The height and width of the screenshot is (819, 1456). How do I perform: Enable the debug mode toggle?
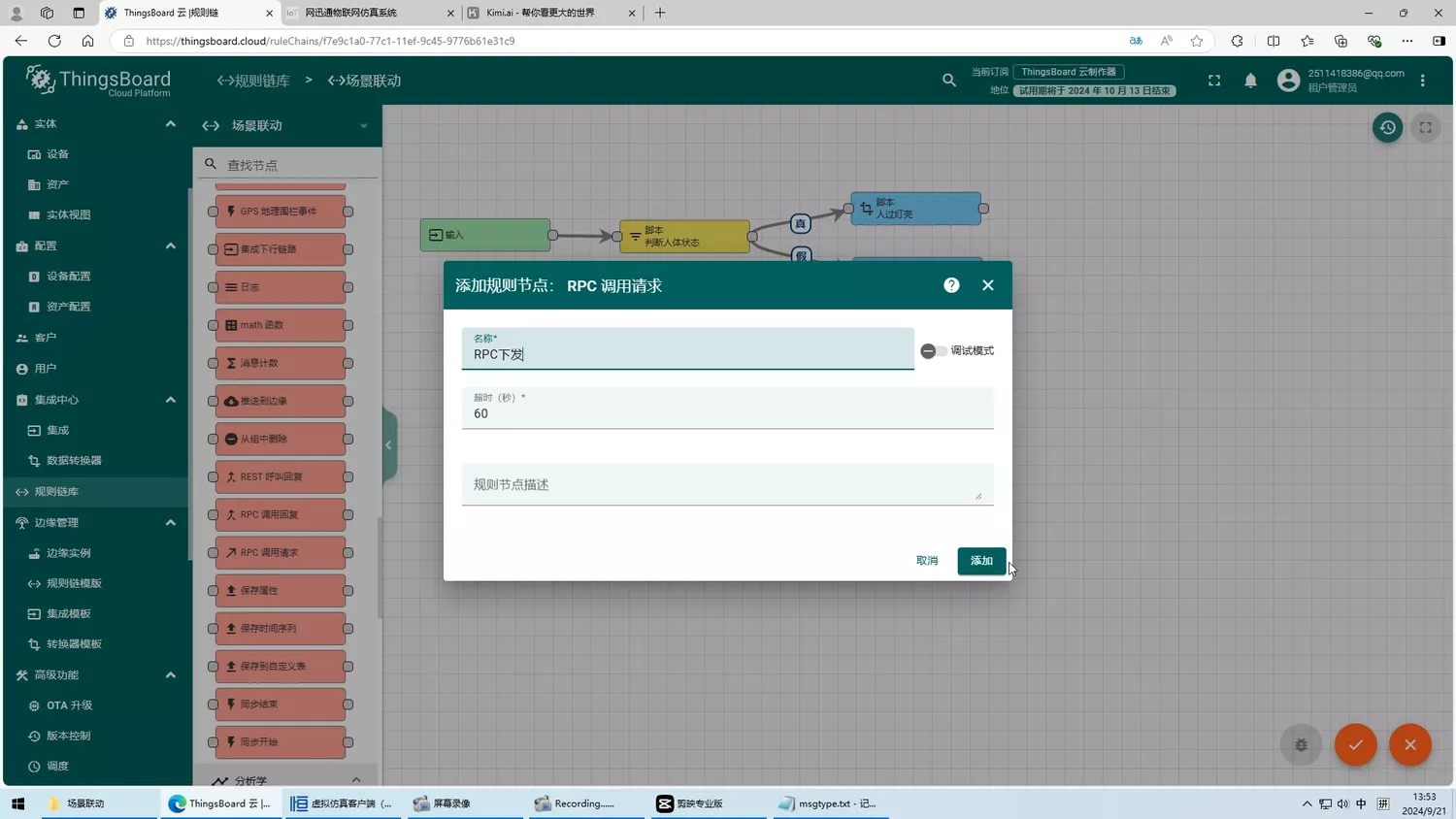point(933,351)
